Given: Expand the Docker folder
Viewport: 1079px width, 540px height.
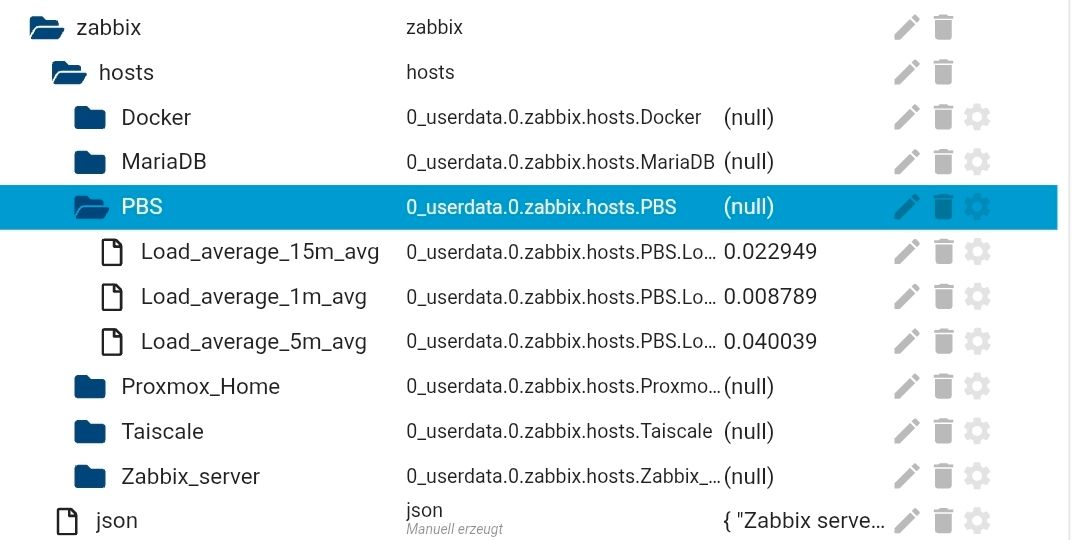Looking at the screenshot, I should tap(91, 117).
